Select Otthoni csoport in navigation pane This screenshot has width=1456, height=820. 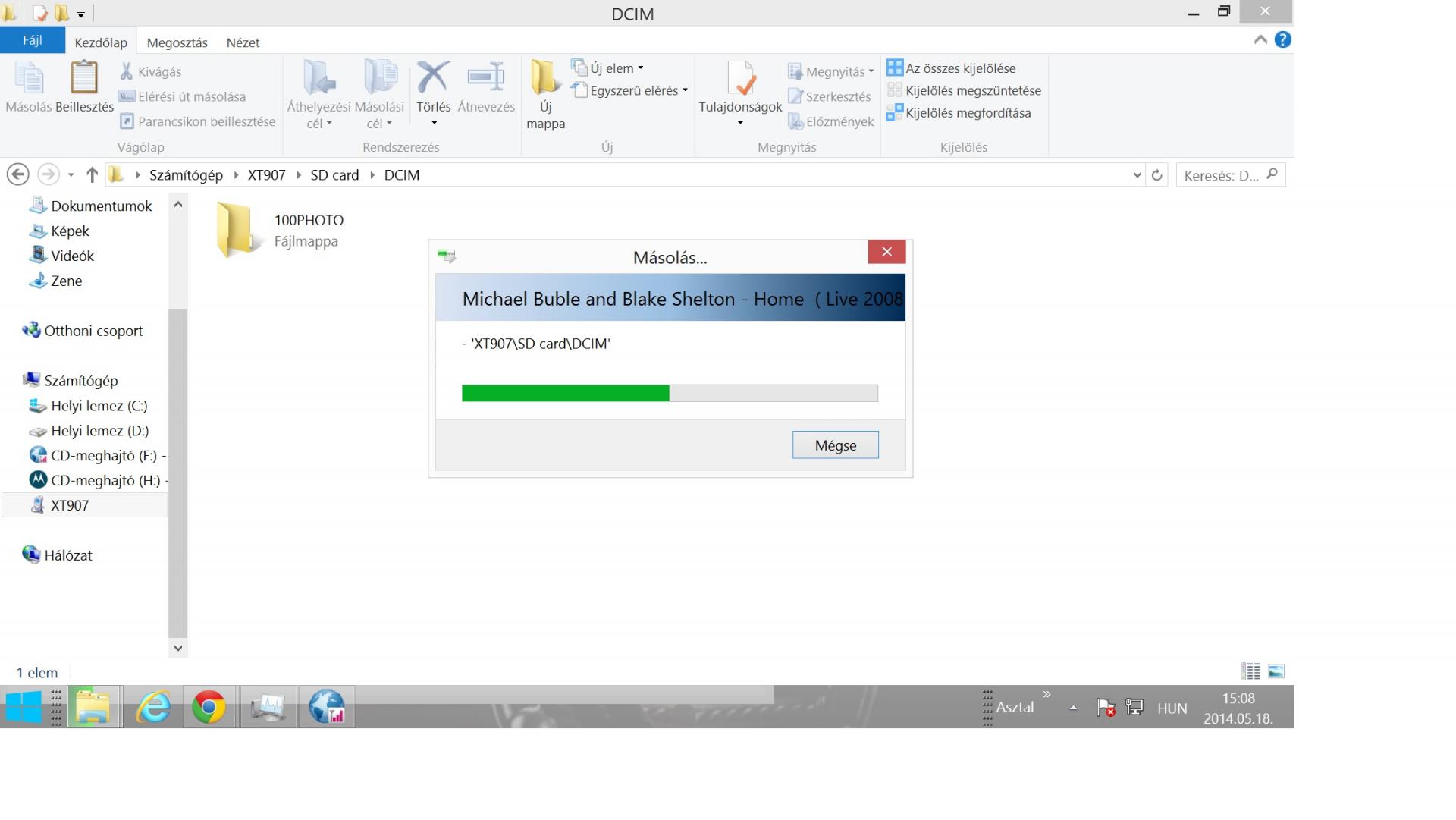83,331
